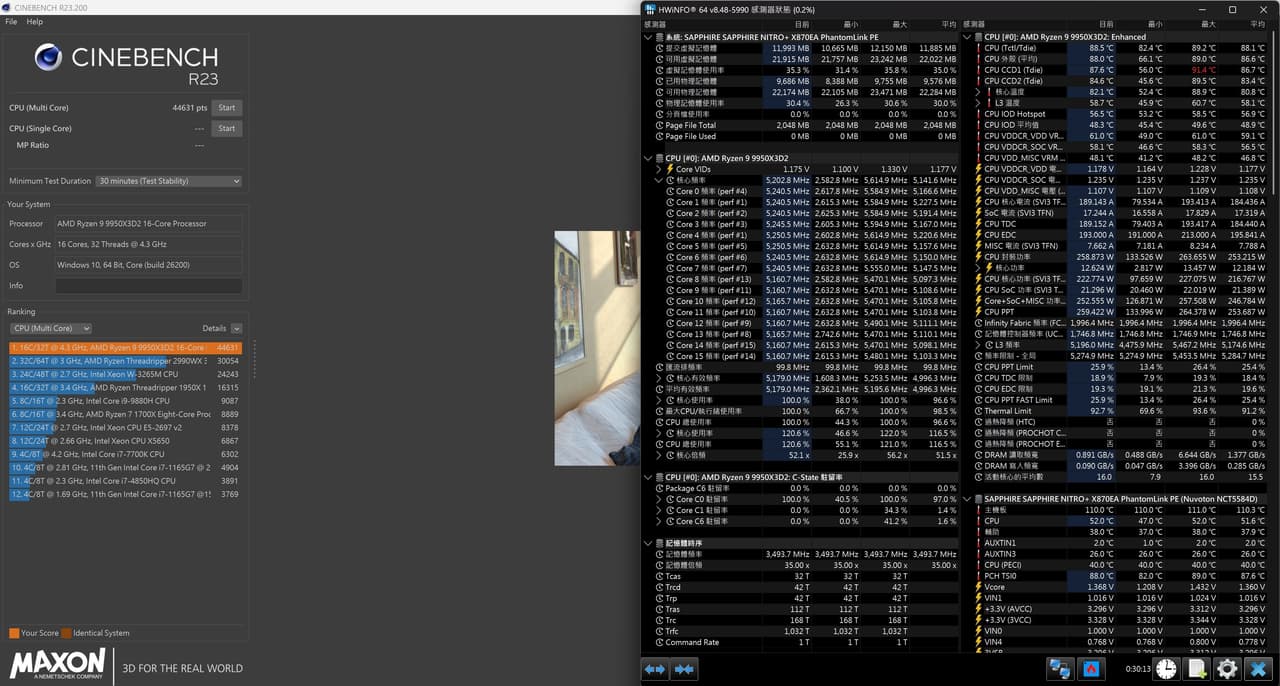The width and height of the screenshot is (1280, 686).
Task: Open the CPU (Multi Core) ranking dropdown
Action: [51, 328]
